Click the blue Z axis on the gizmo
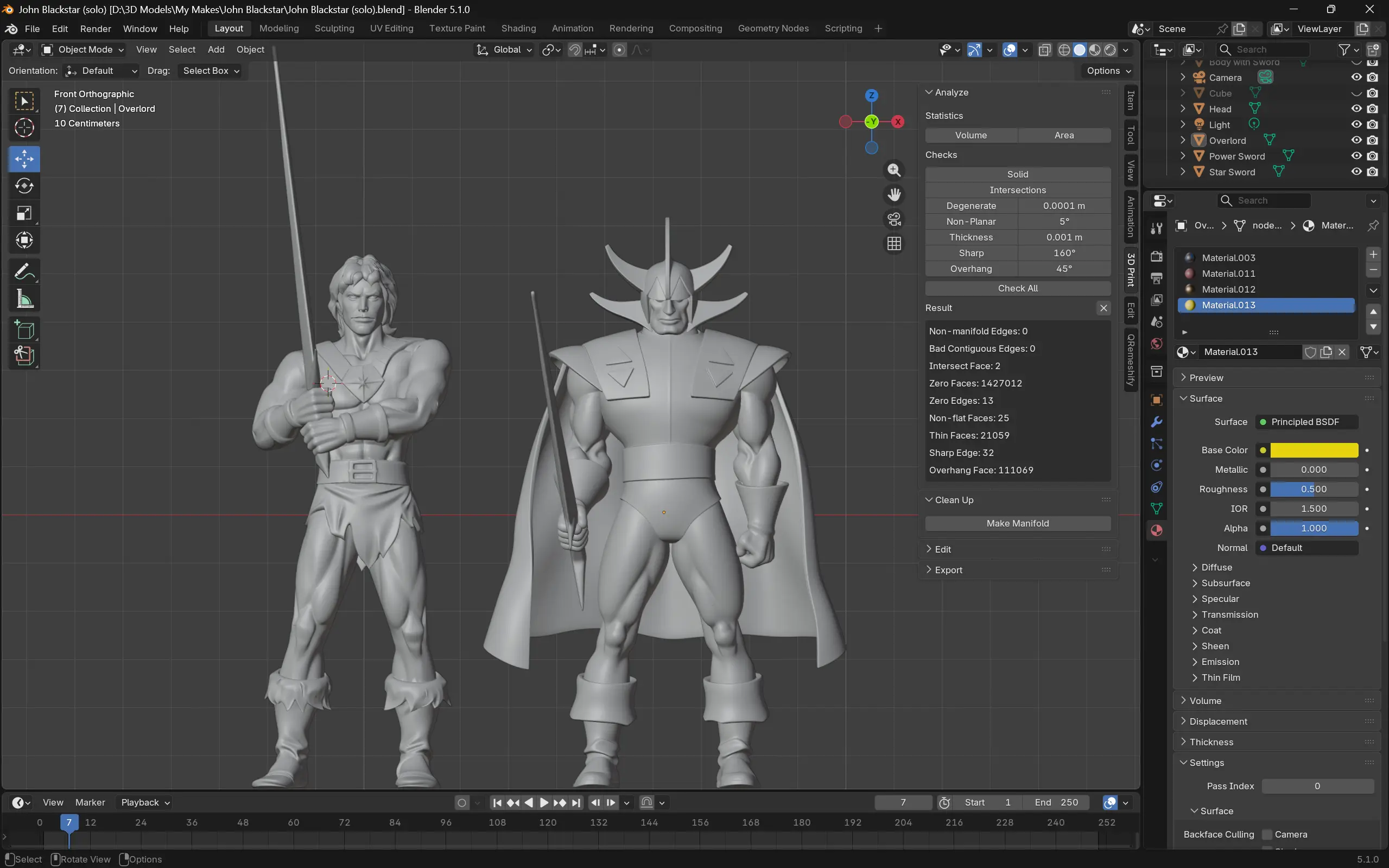 (x=871, y=96)
